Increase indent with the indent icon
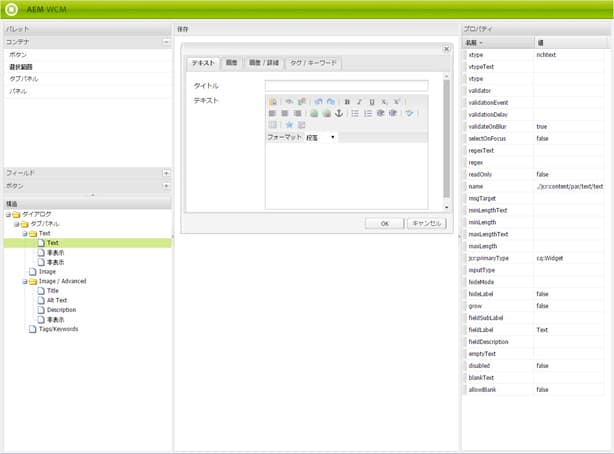The height and width of the screenshot is (454, 614). pos(393,113)
